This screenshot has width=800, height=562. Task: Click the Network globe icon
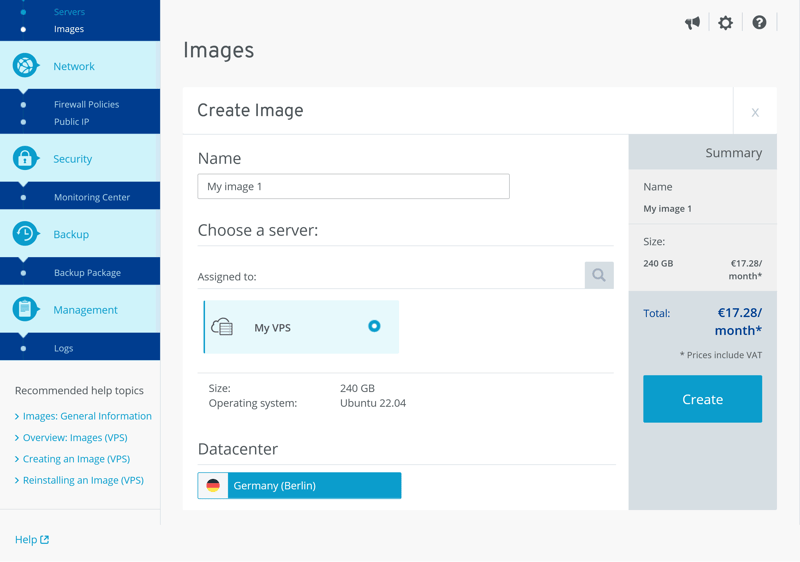tap(25, 66)
